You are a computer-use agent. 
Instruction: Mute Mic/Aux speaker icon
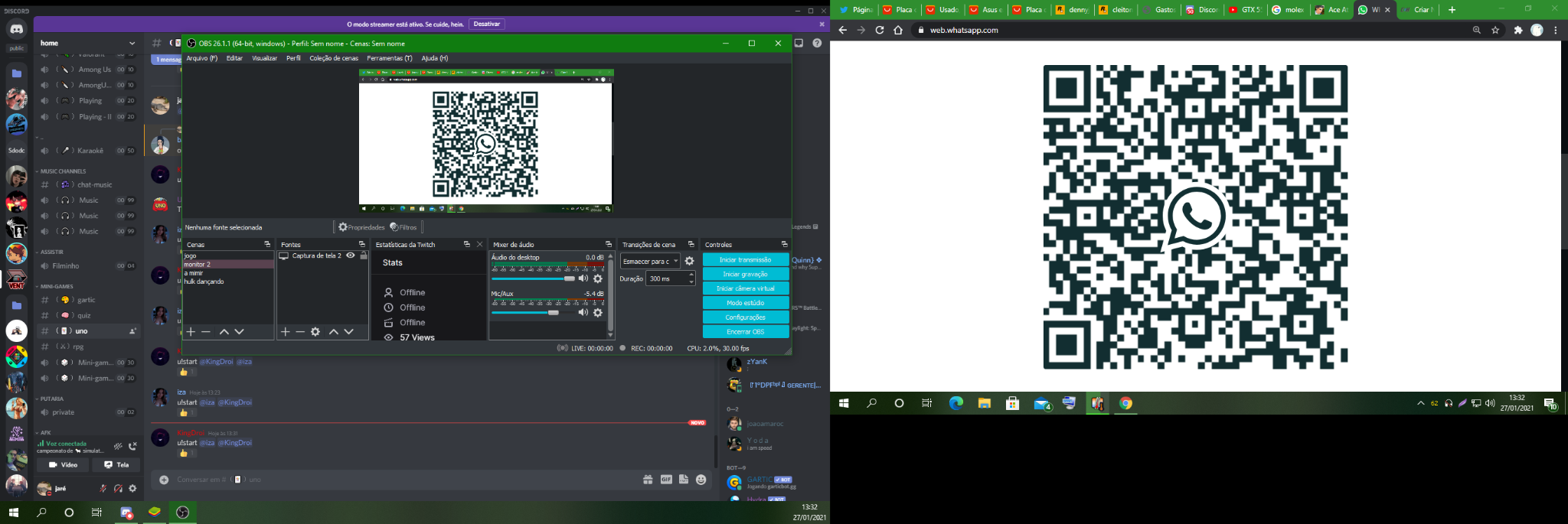(x=583, y=313)
